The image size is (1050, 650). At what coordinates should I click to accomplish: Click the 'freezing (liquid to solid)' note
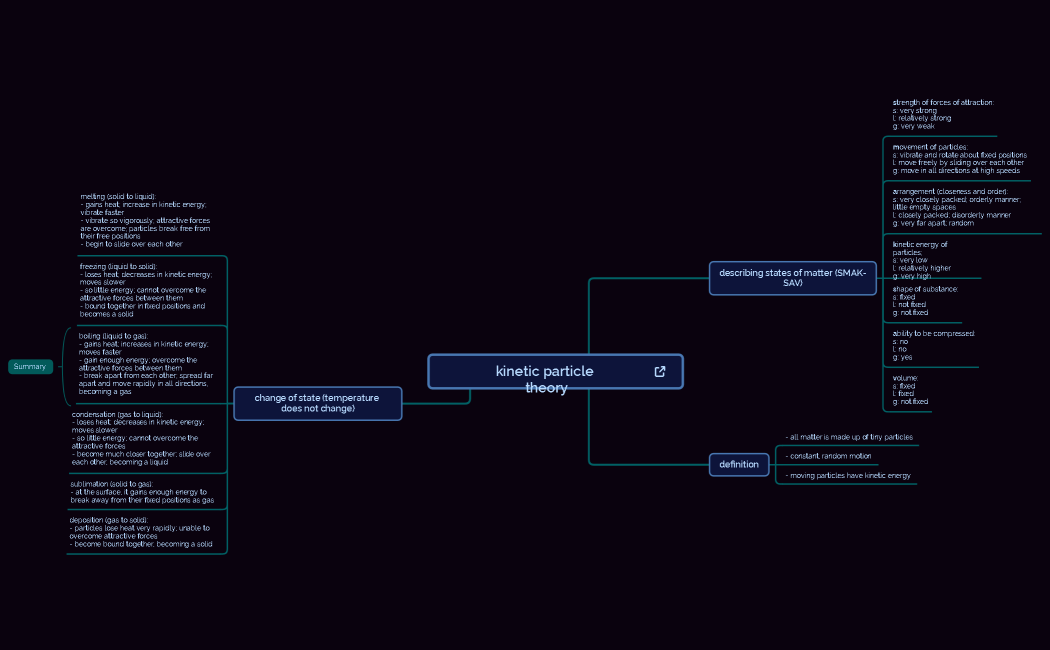point(145,290)
